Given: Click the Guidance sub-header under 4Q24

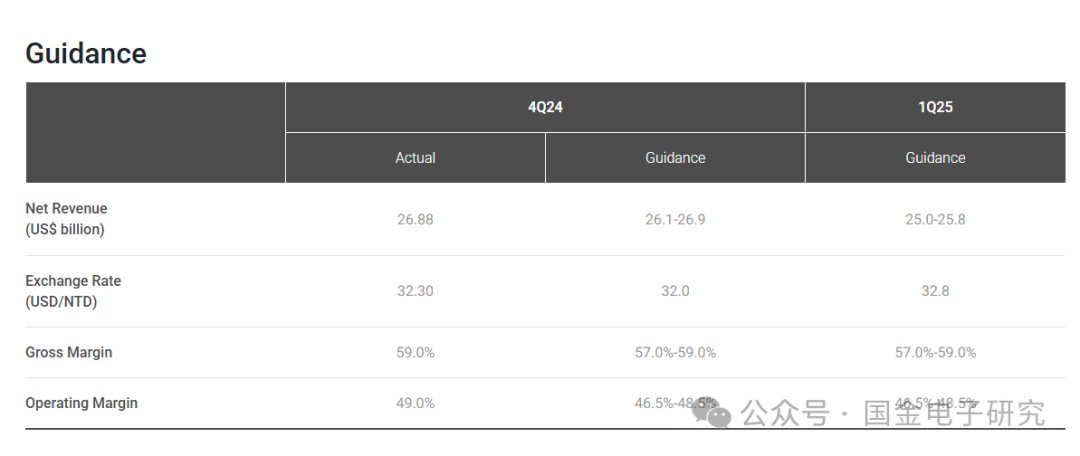Looking at the screenshot, I should (675, 158).
